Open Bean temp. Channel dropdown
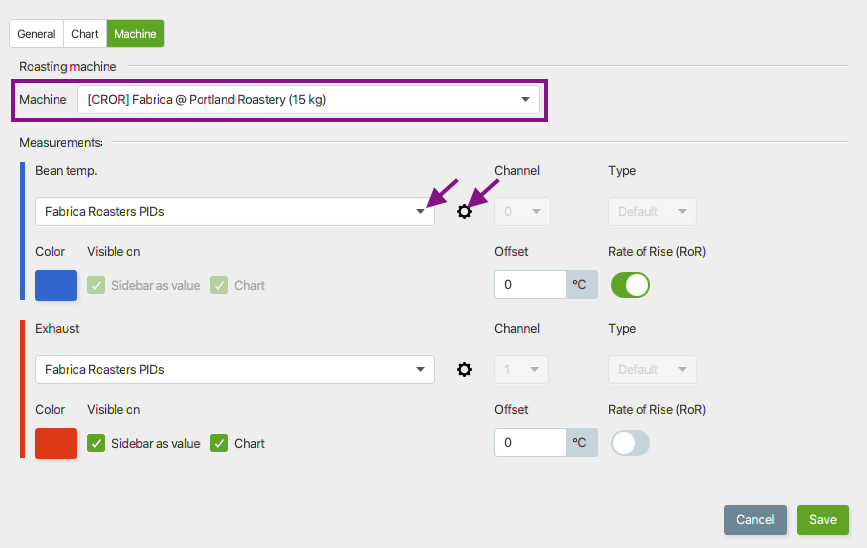The image size is (867, 548). pos(522,211)
